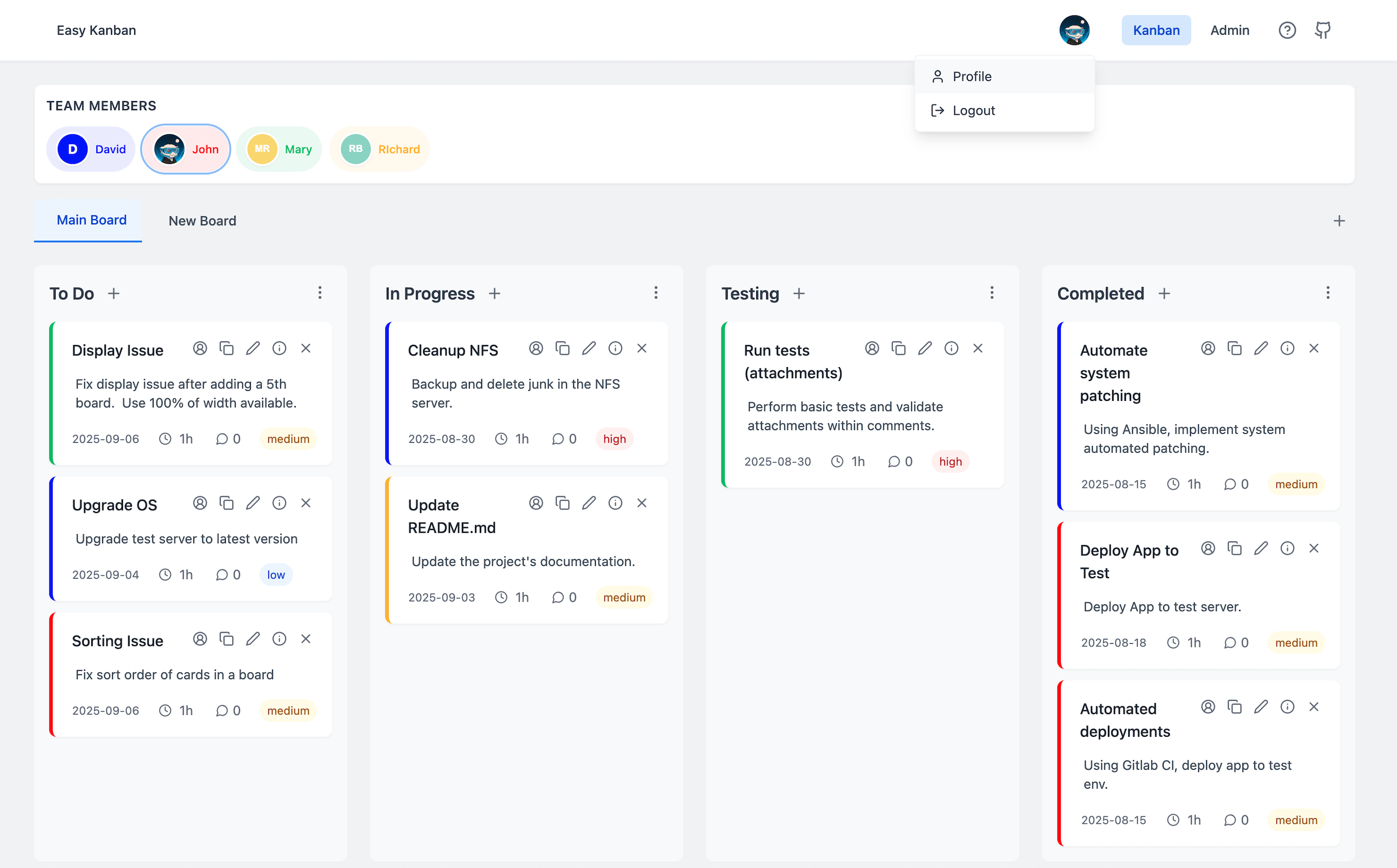Show info for Update README.md card
Viewport: 1397px width, 868px height.
[615, 503]
